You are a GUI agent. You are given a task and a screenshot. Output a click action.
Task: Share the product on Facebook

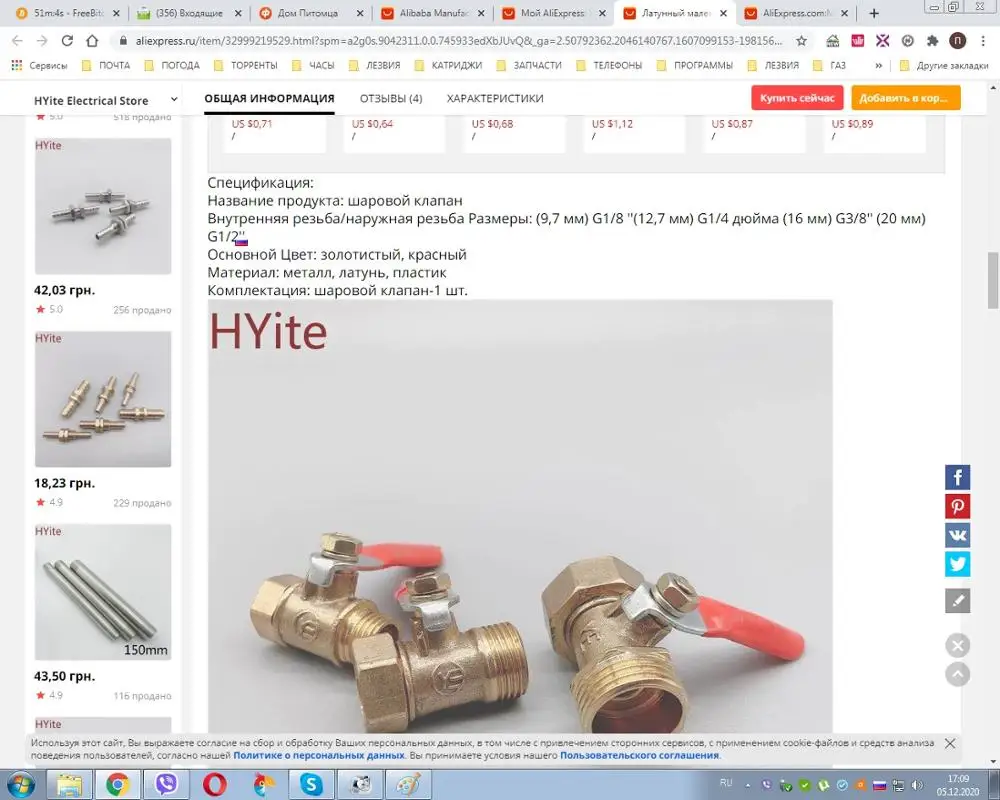pyautogui.click(x=957, y=477)
